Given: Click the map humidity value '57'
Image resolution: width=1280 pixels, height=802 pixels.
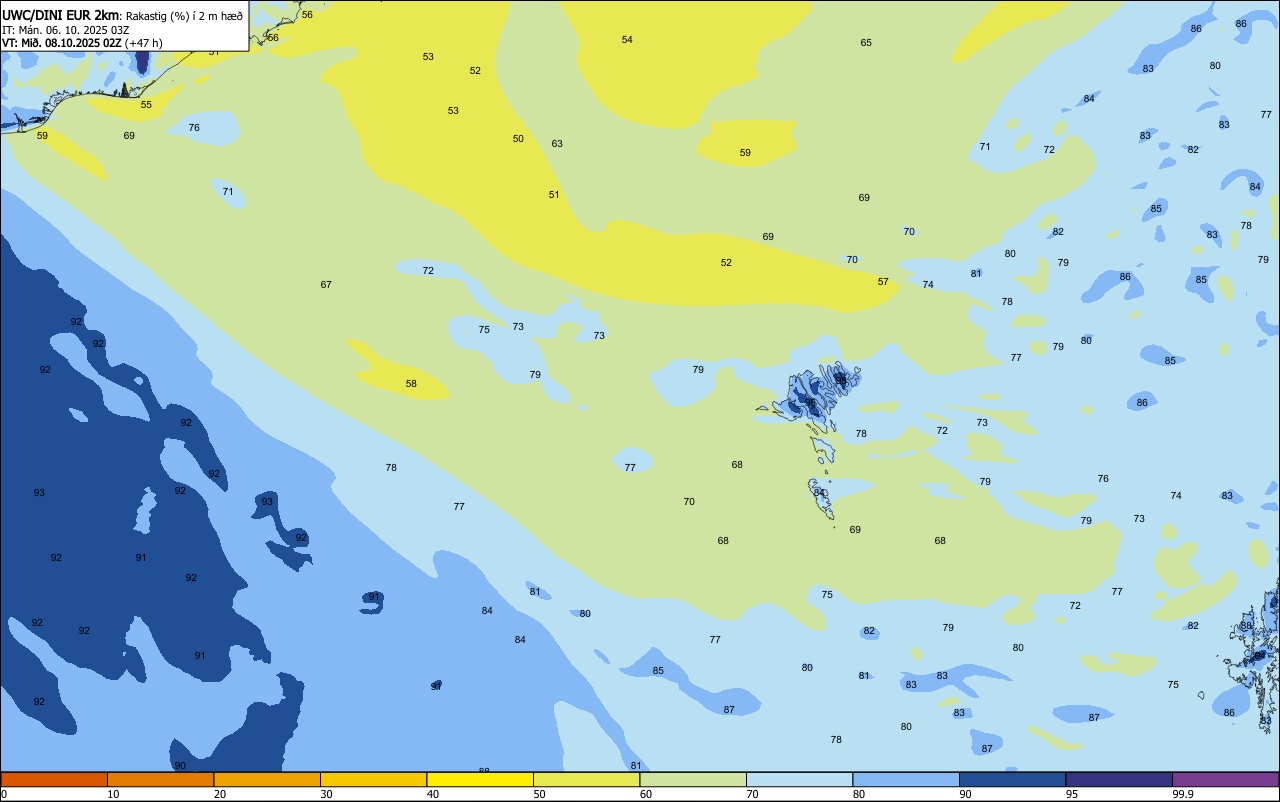Looking at the screenshot, I should 883,282.
